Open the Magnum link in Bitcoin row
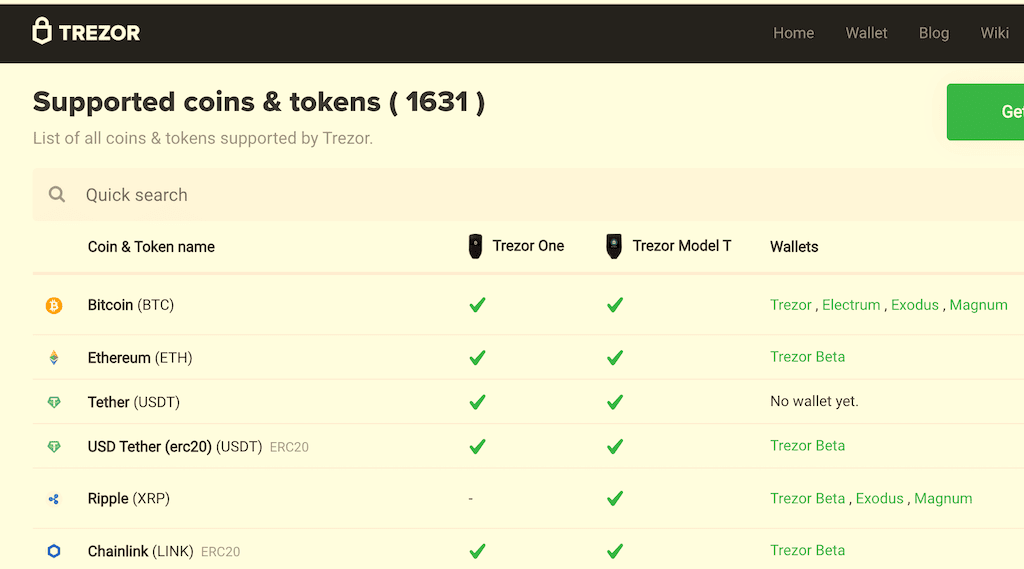 978,305
